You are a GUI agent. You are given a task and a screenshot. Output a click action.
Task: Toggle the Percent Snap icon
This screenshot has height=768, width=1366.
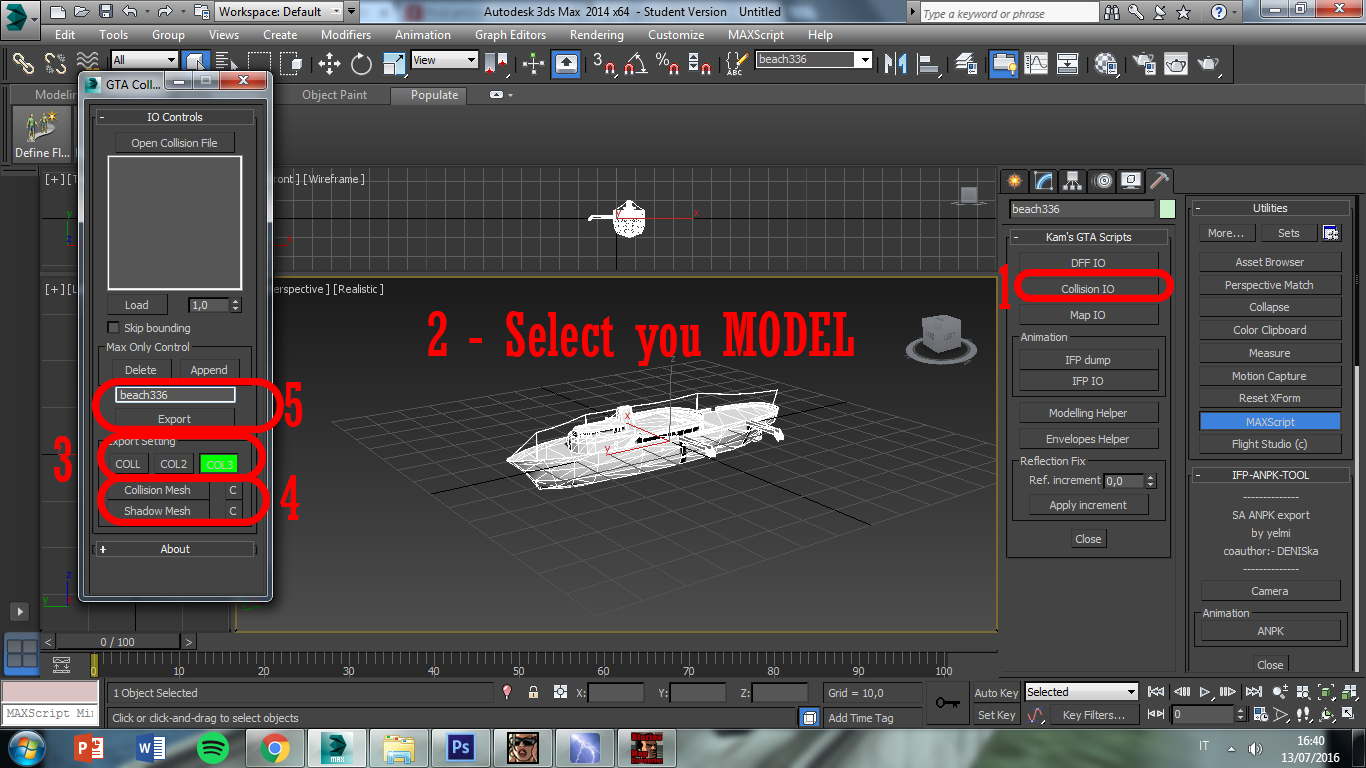click(667, 63)
